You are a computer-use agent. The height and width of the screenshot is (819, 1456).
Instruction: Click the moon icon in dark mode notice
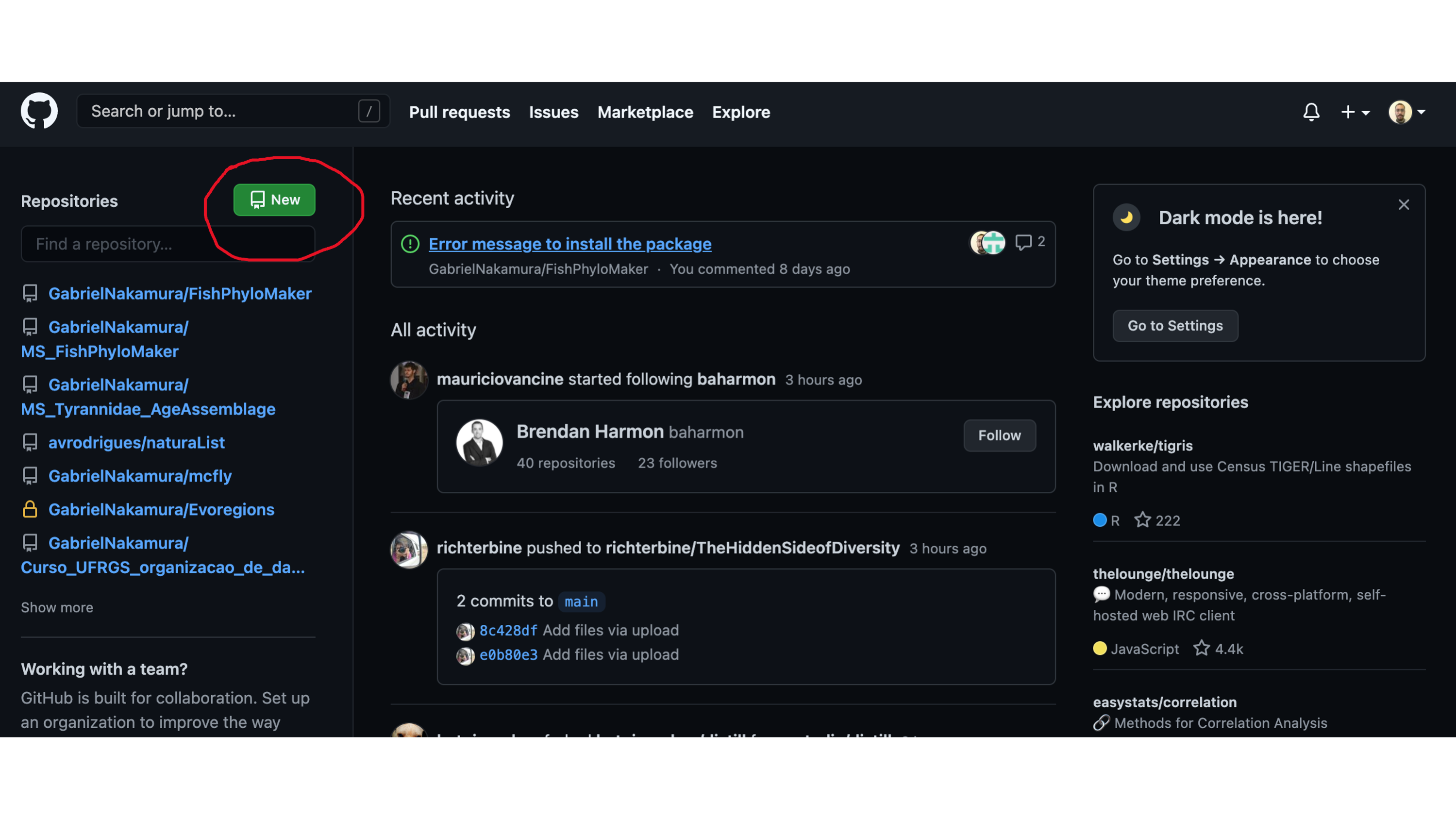point(1126,217)
